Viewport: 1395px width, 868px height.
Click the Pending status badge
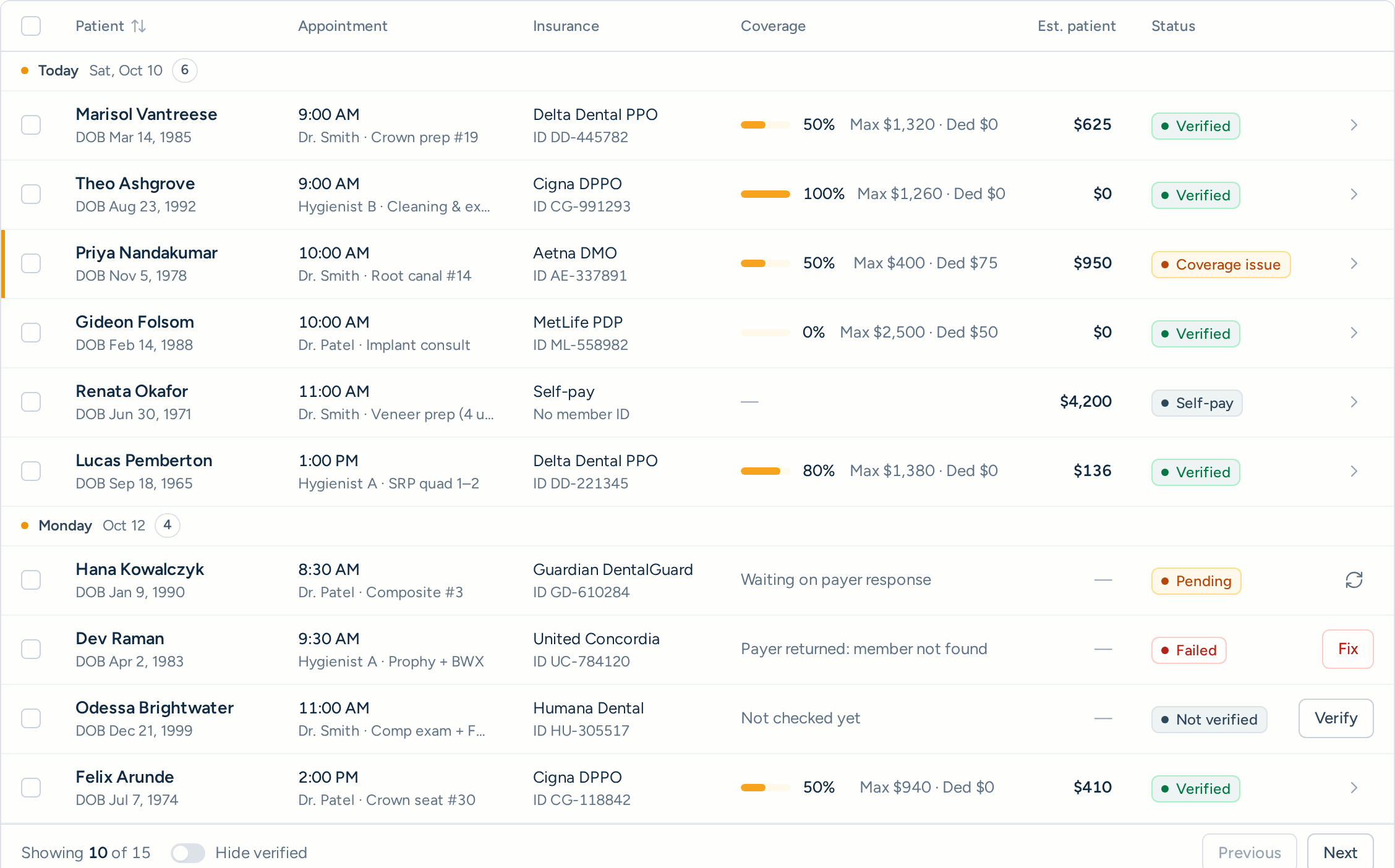coord(1196,581)
